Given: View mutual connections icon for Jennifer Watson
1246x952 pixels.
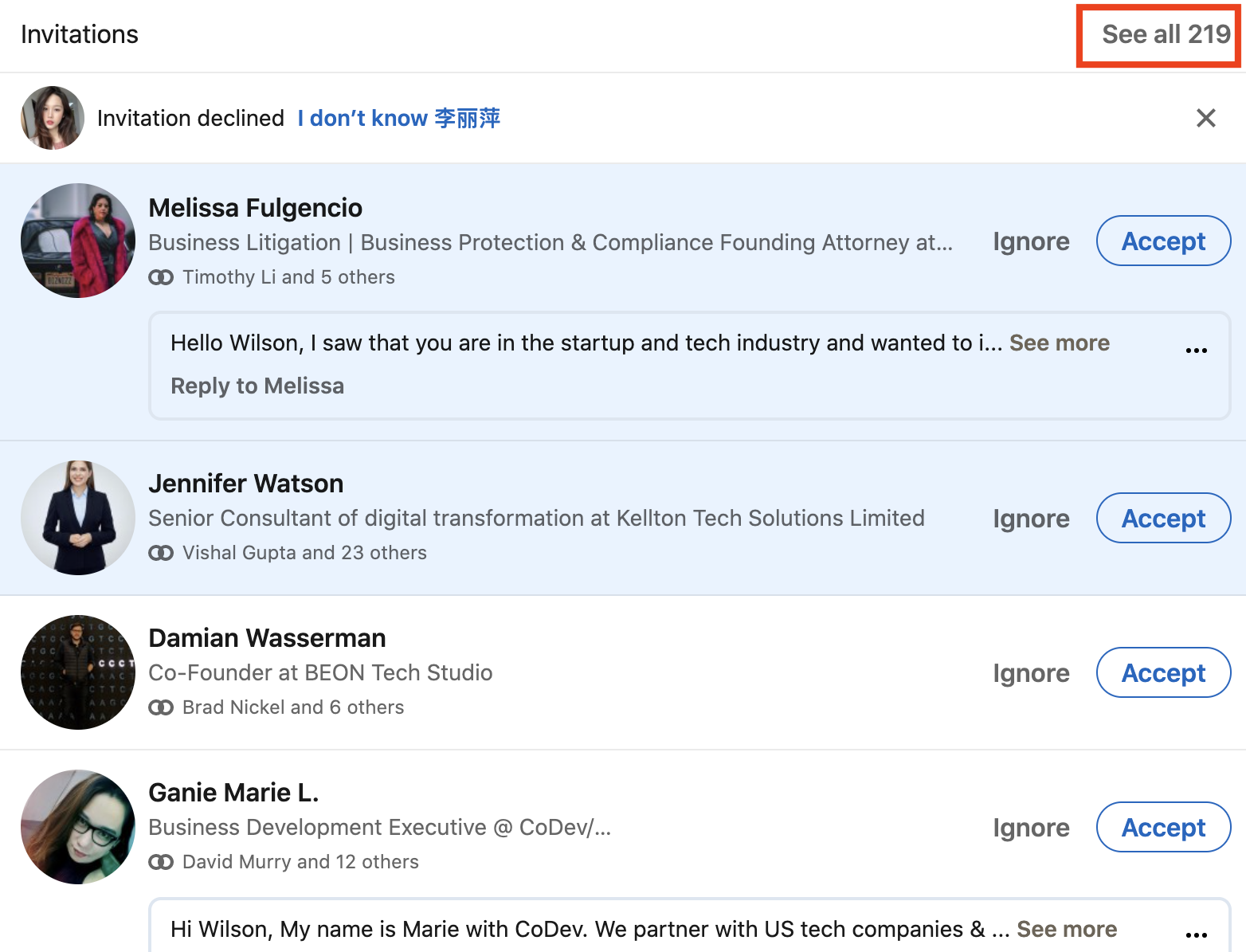Looking at the screenshot, I should point(161,553).
